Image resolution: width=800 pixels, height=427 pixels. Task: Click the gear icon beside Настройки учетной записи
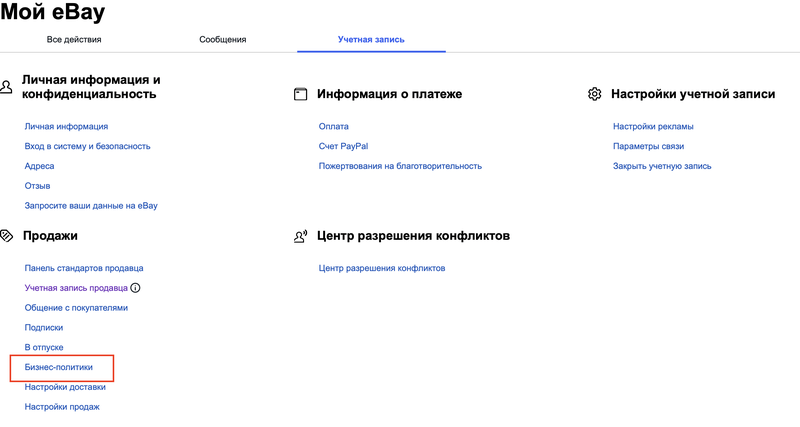tap(594, 94)
